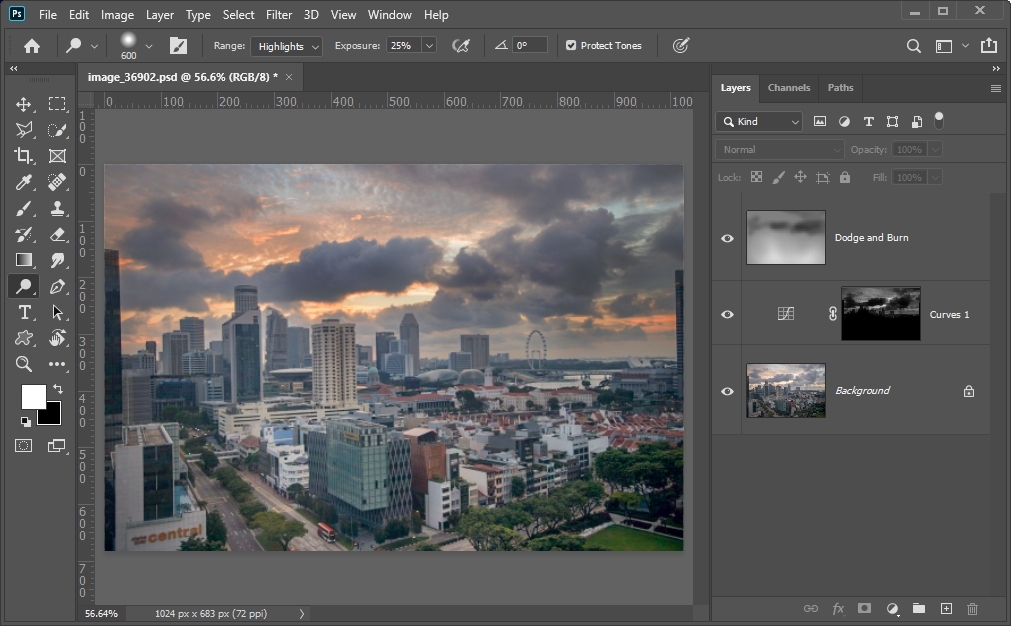
Task: Open the Edit Toolbar ellipsis
Action: [57, 364]
